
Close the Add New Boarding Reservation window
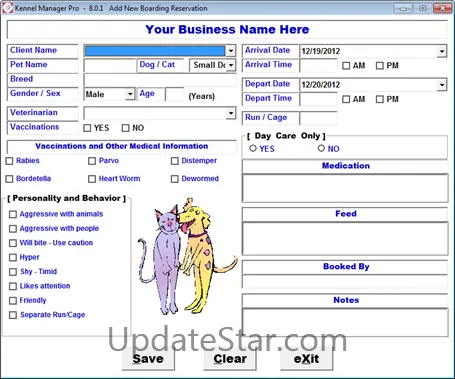[x=442, y=8]
